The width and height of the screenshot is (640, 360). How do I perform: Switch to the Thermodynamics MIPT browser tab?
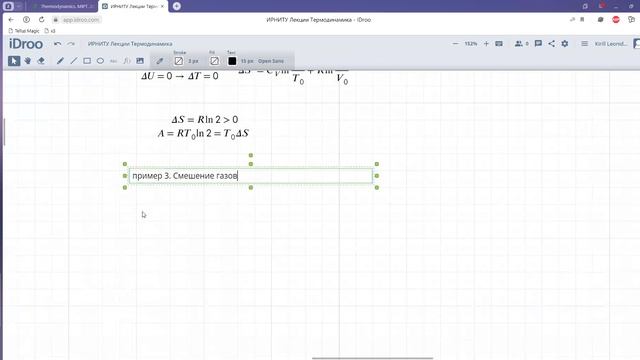point(64,6)
